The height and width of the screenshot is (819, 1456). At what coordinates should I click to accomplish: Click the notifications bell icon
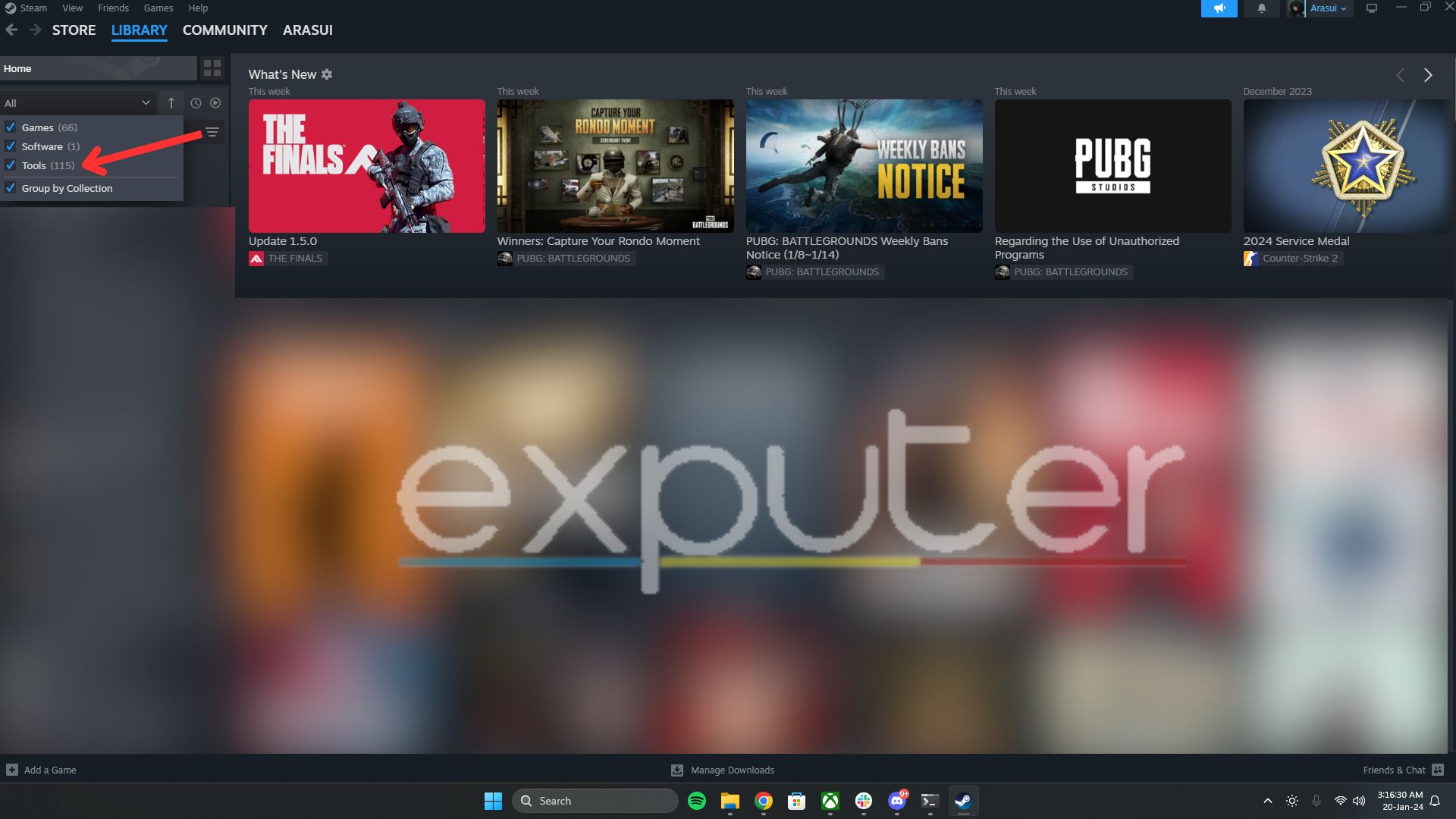1262,8
